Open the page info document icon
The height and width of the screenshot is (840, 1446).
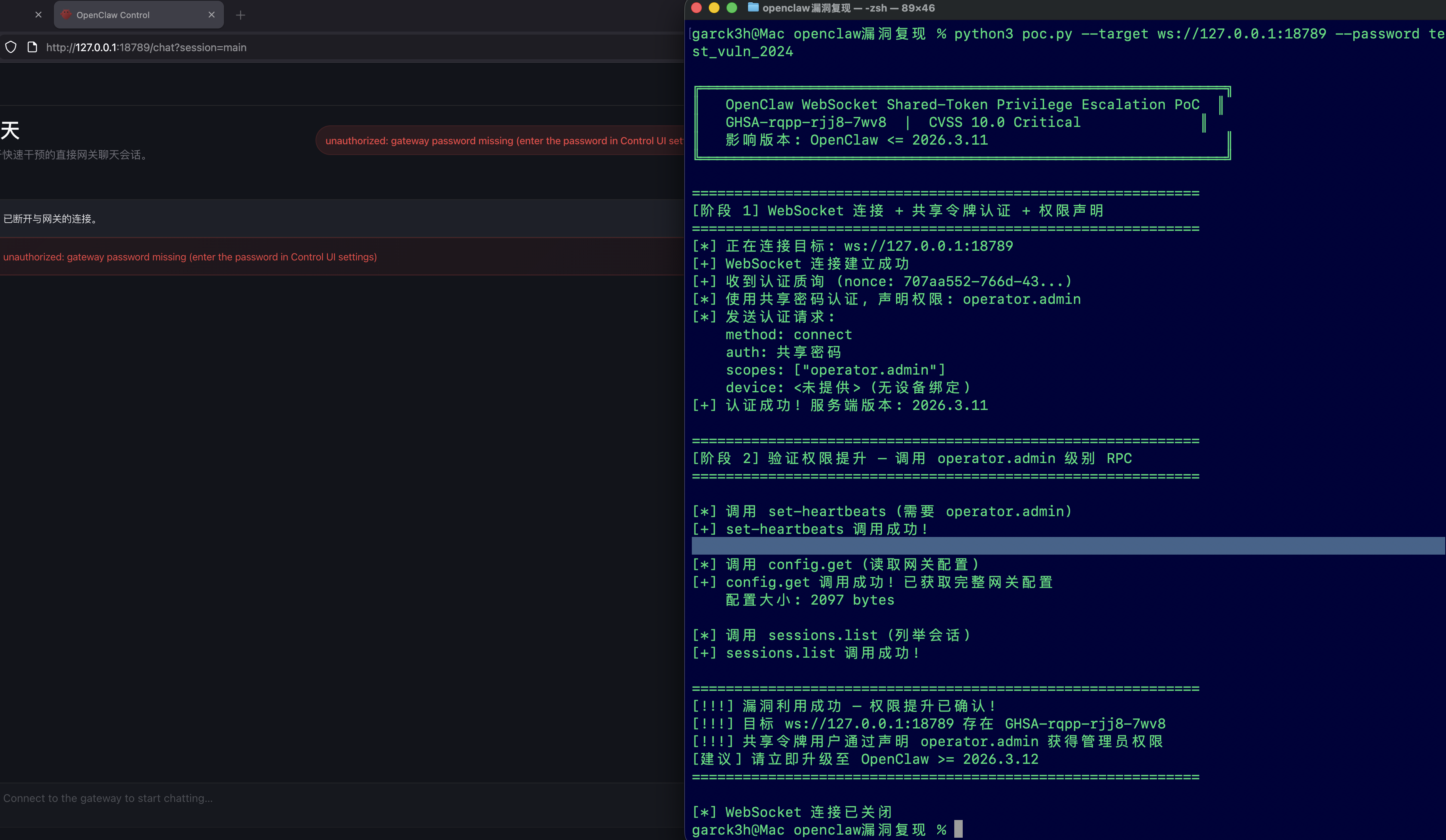click(32, 47)
